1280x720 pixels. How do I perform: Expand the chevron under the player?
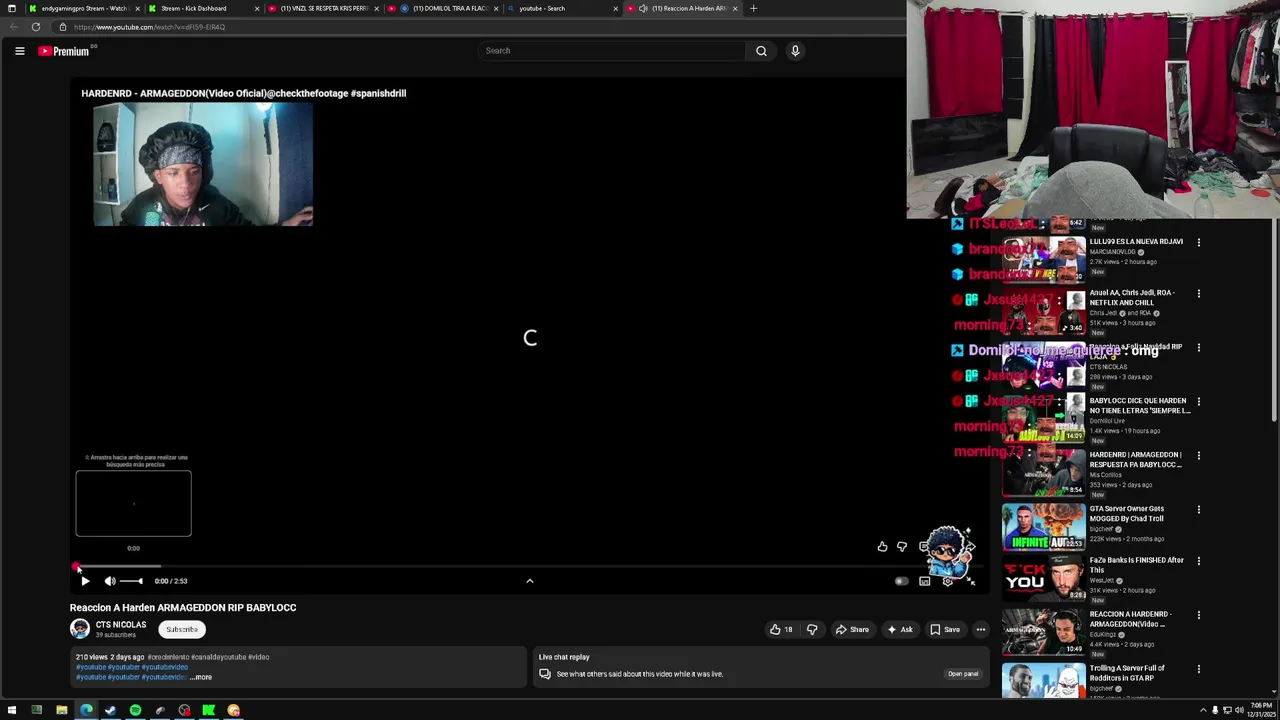pyautogui.click(x=530, y=581)
